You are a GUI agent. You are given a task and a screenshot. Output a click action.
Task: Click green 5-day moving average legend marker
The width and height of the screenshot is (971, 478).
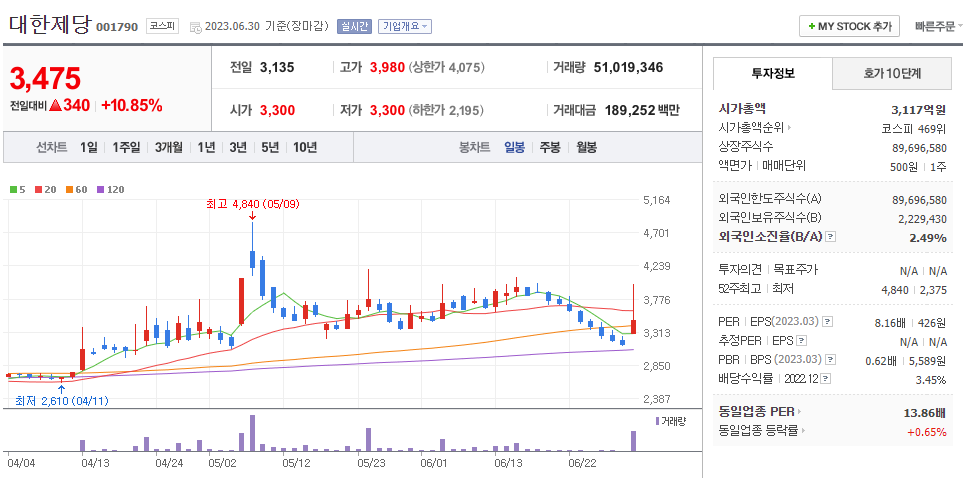13,189
